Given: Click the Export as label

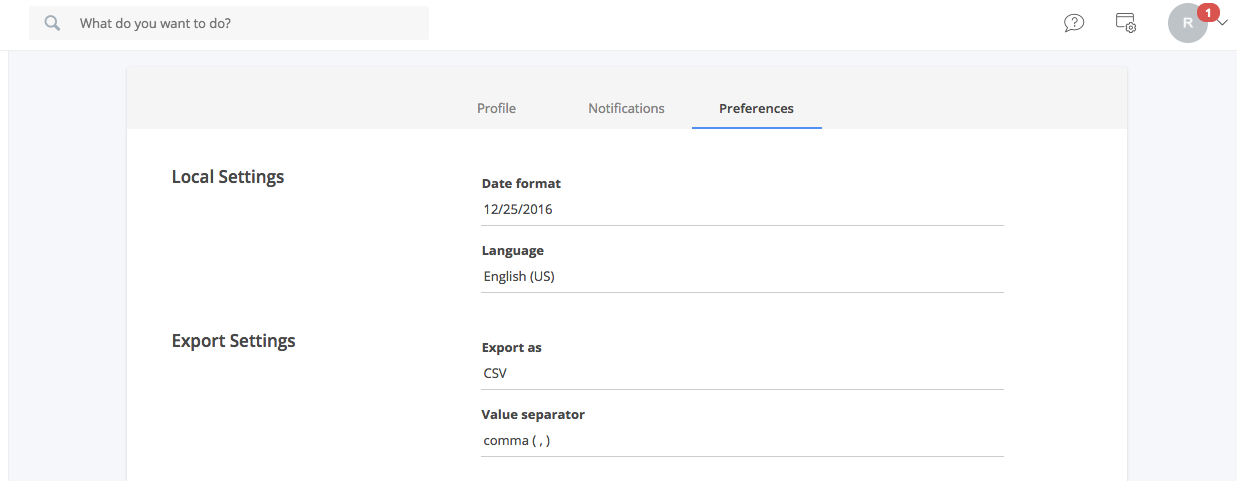Looking at the screenshot, I should (512, 348).
